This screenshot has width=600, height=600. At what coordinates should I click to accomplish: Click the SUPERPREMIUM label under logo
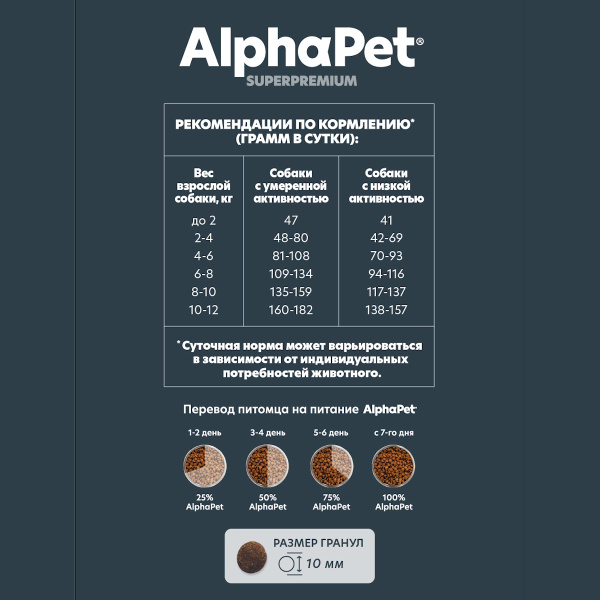click(302, 81)
